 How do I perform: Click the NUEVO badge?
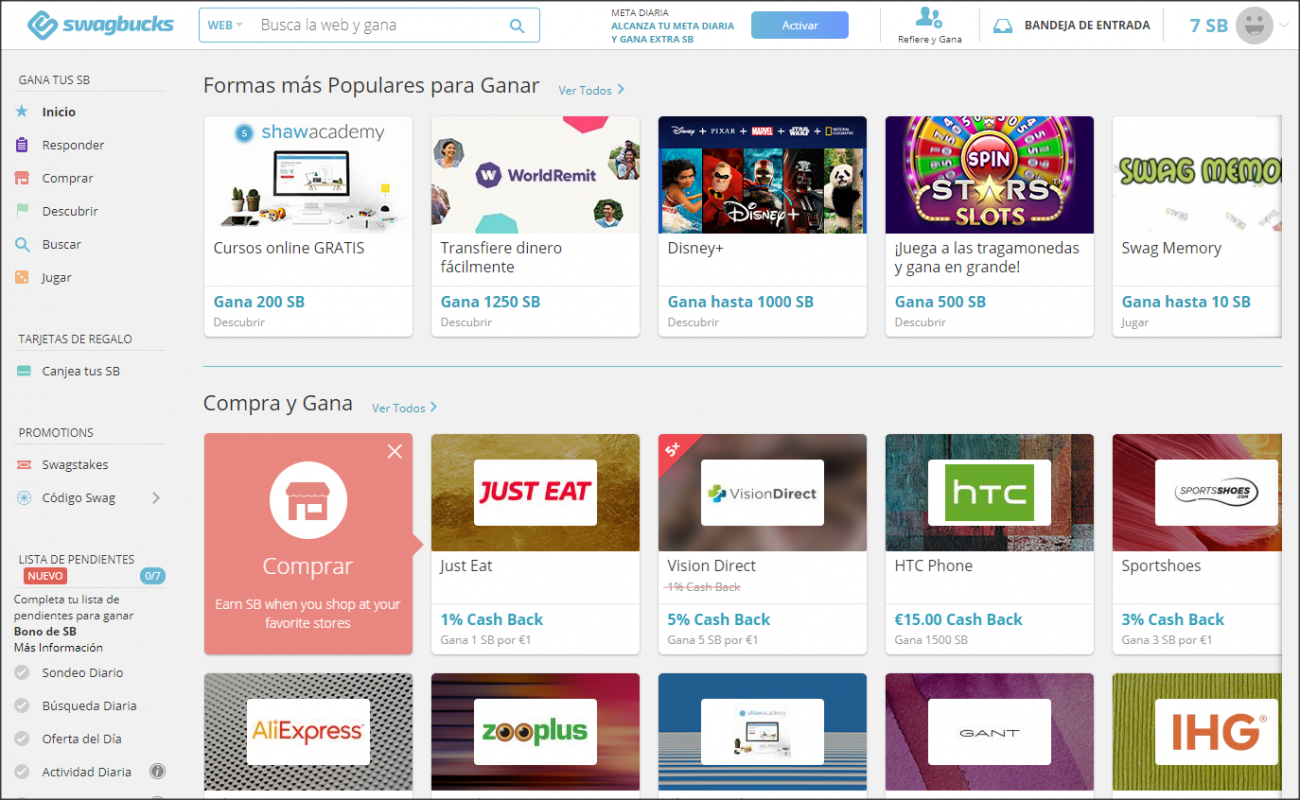(x=45, y=576)
